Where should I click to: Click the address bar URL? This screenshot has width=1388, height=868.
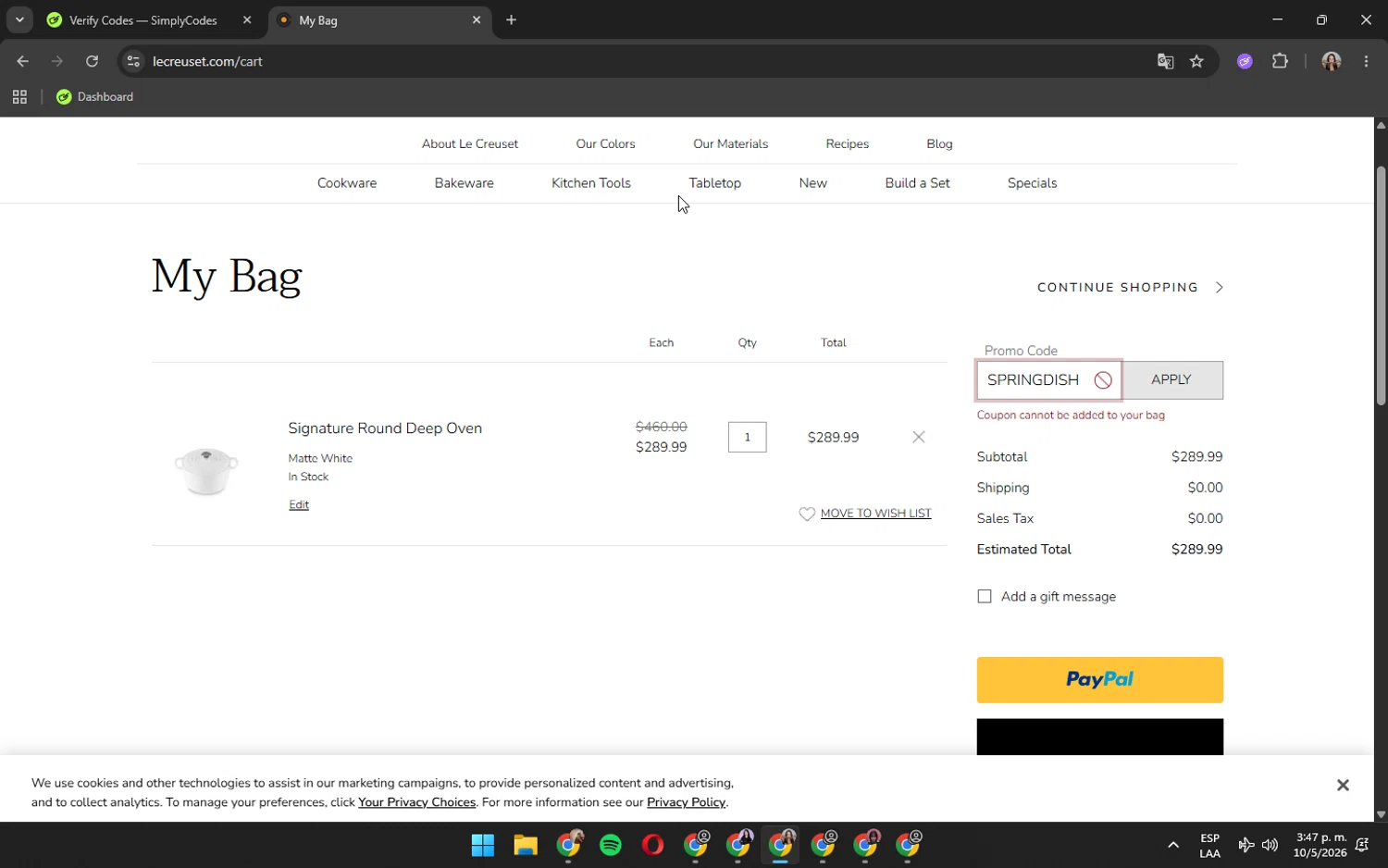207,61
